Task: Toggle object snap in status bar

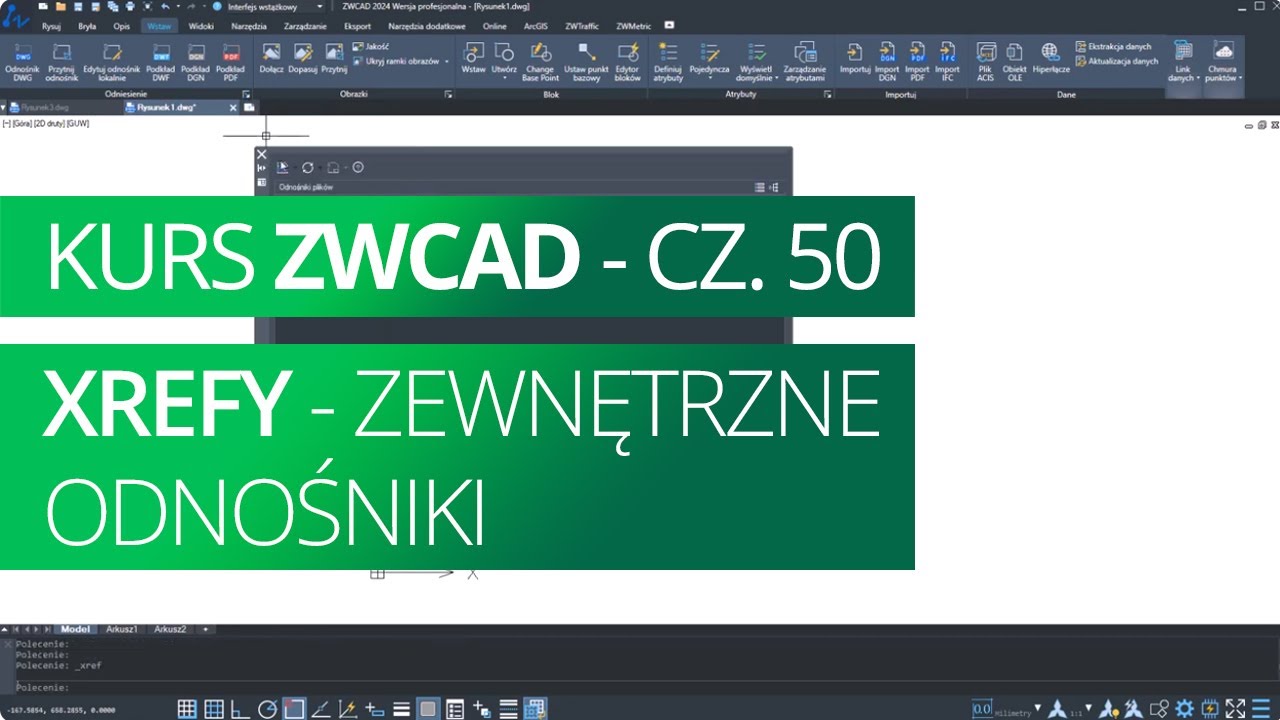Action: (294, 709)
